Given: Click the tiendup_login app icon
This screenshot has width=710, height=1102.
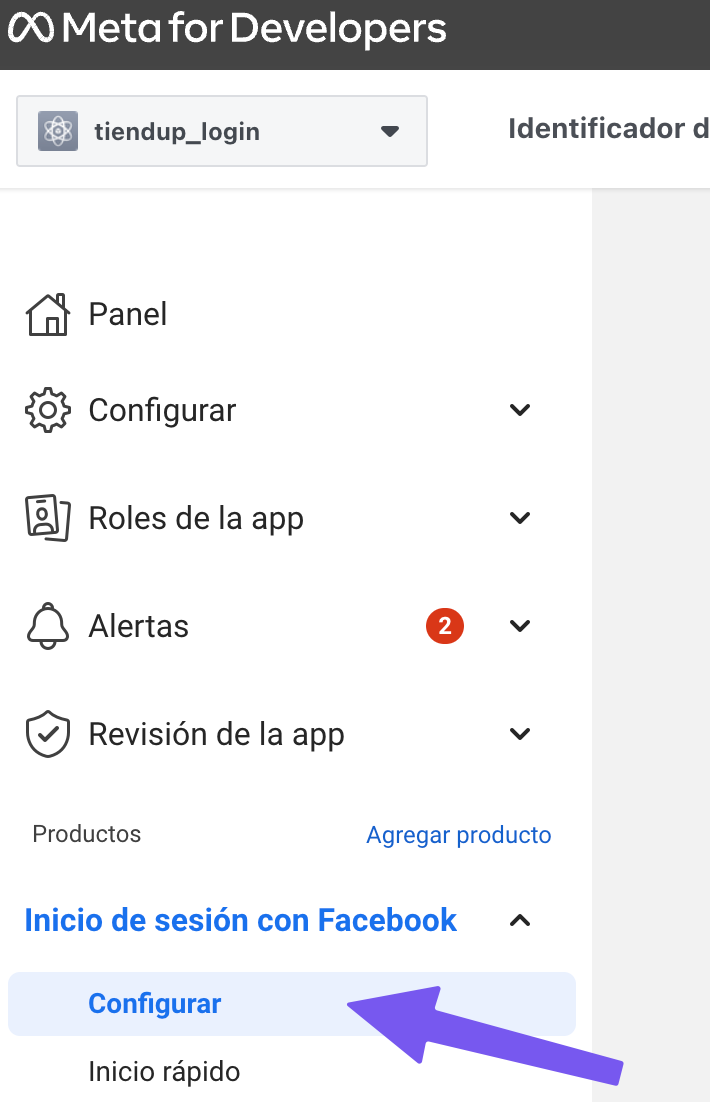Looking at the screenshot, I should click(57, 131).
